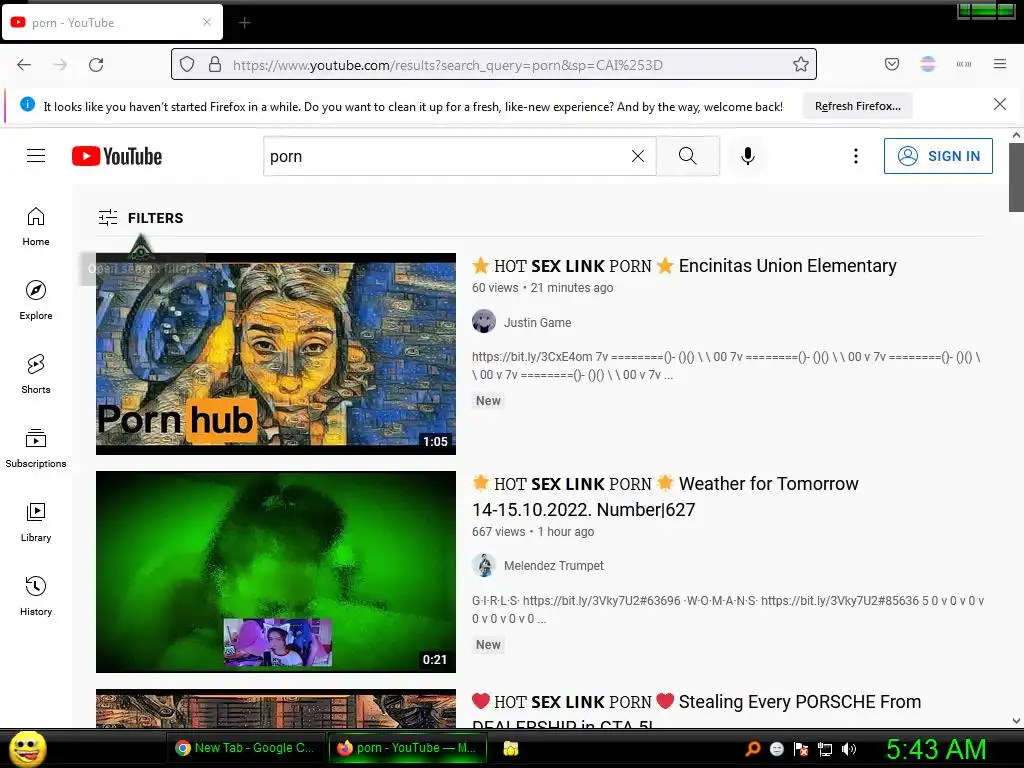Open Library in the YouTube sidebar
Screen dimensions: 1024x768
pos(36,522)
